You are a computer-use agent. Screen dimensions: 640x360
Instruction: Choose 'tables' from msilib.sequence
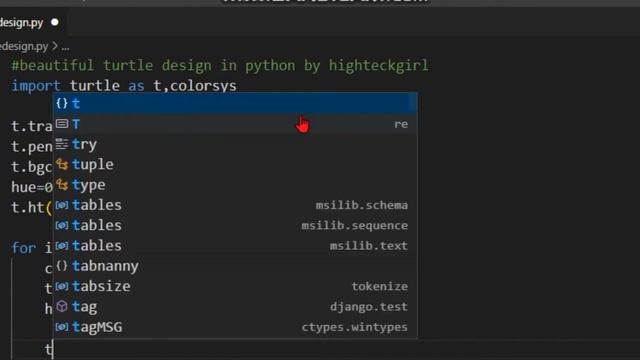coord(236,225)
